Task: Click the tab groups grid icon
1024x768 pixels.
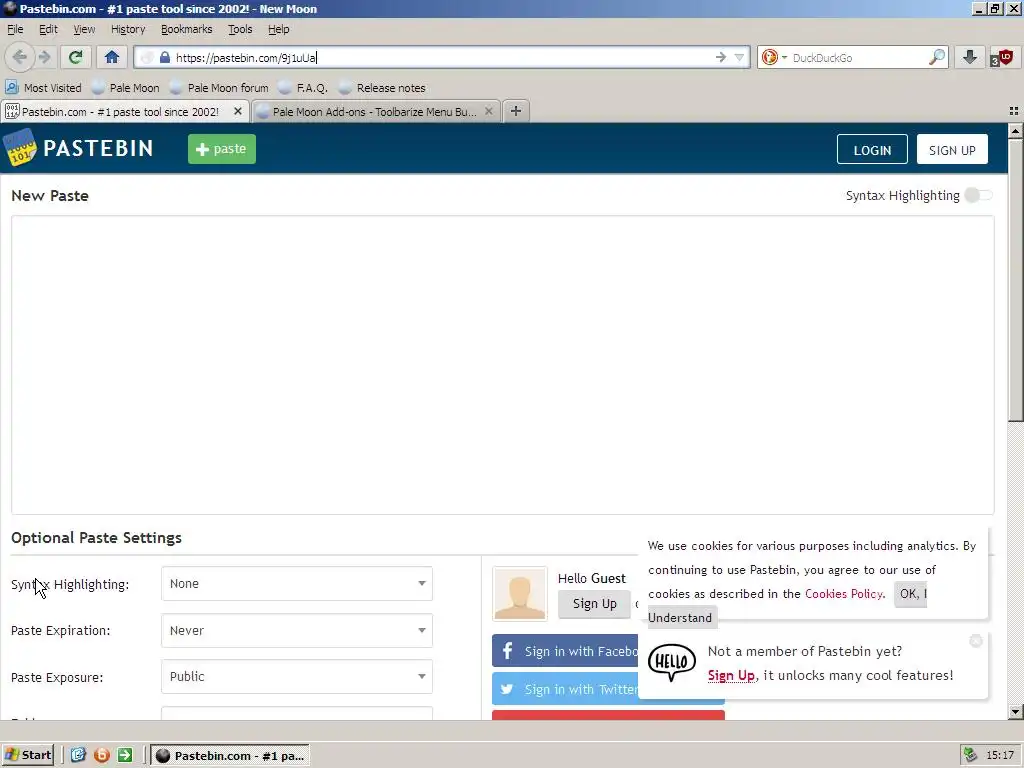Action: 1014,111
